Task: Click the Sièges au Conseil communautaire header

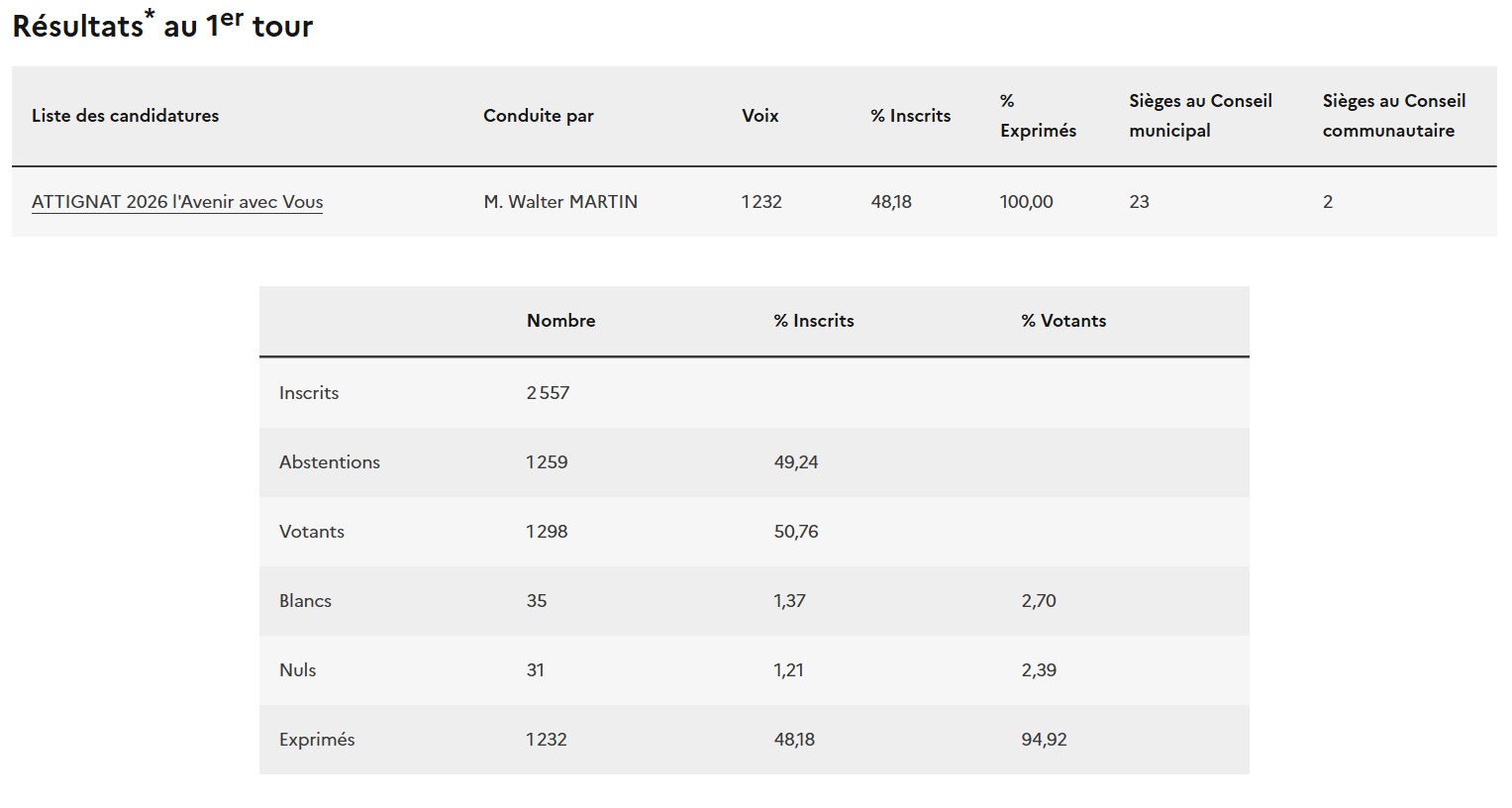Action: tap(1393, 116)
